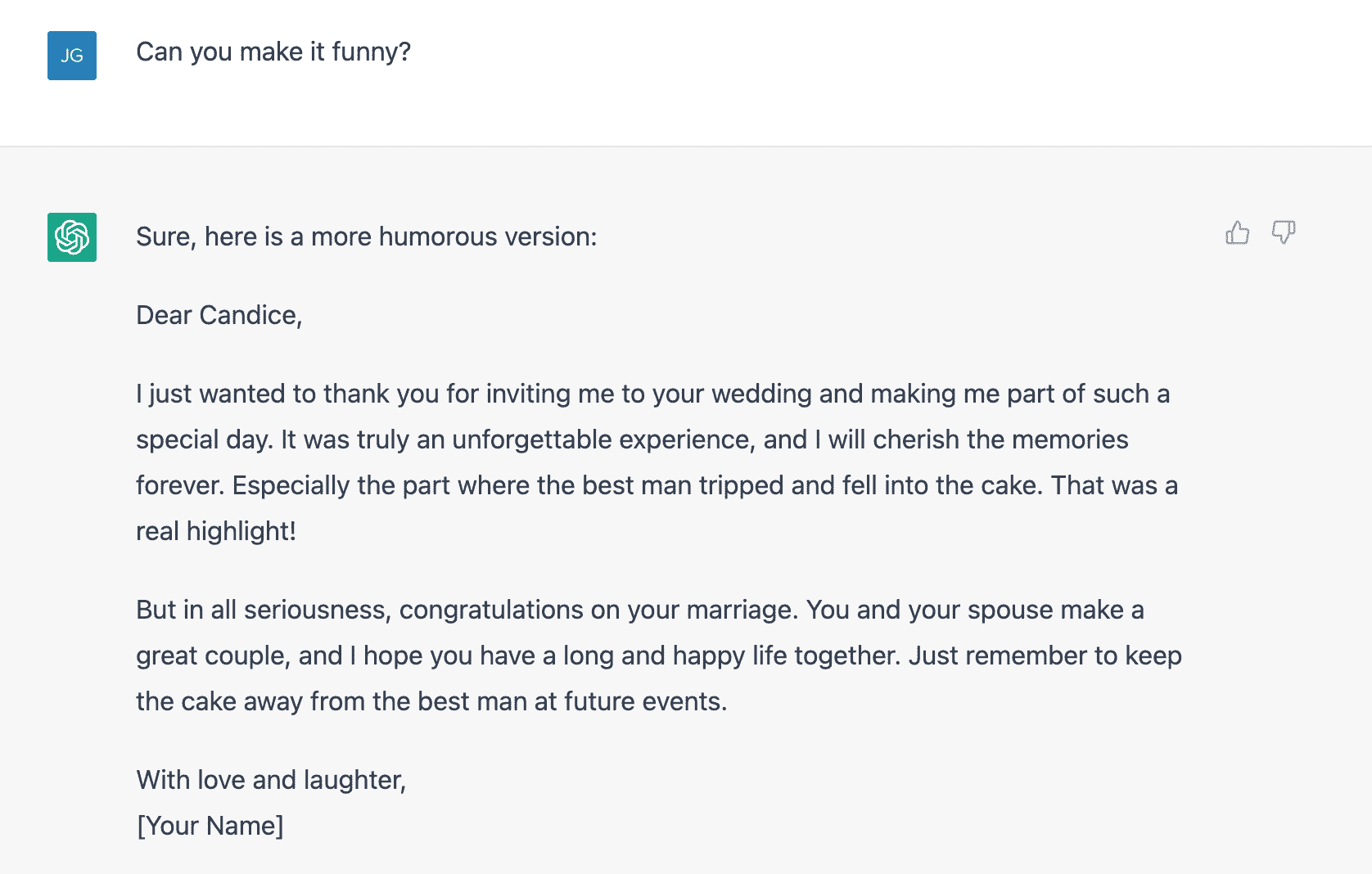Click the "[Your Name]" placeholder text

click(210, 826)
